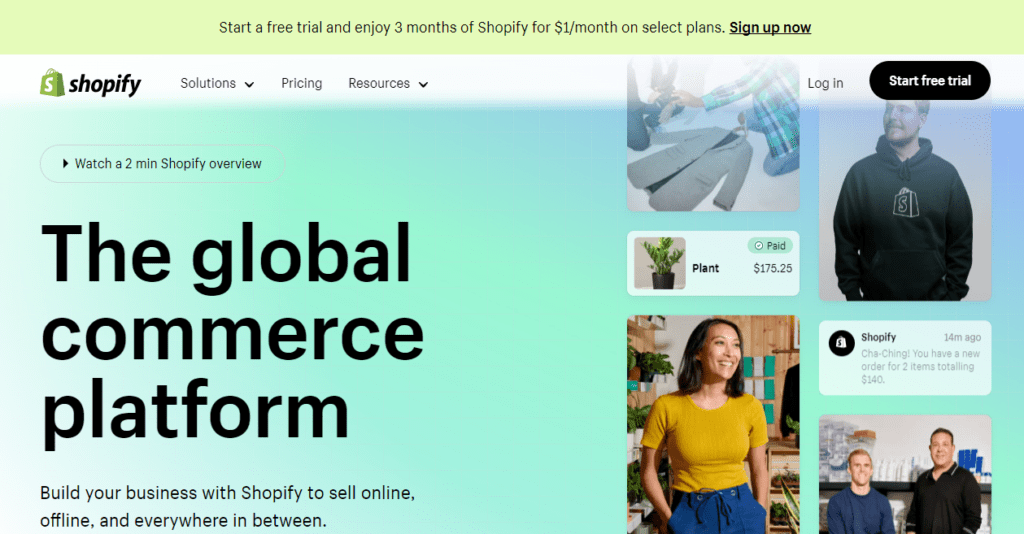Click the woman in yellow shirt photo
Image resolution: width=1024 pixels, height=534 pixels.
(713, 425)
